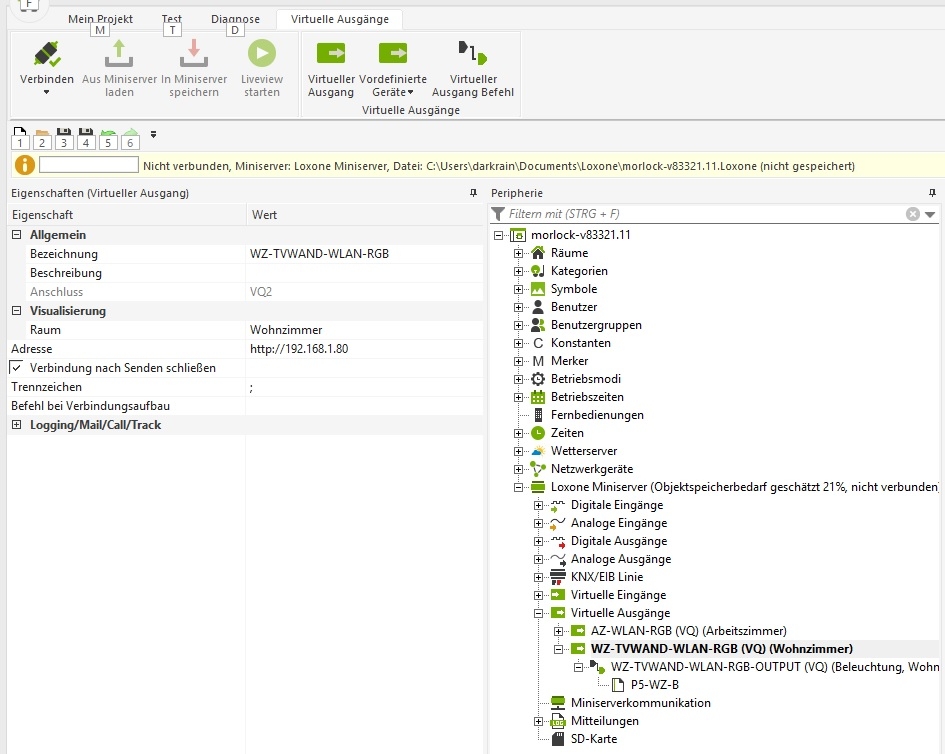Click Virtueller Ausgang Befehl icon
The image size is (945, 754).
point(472,54)
